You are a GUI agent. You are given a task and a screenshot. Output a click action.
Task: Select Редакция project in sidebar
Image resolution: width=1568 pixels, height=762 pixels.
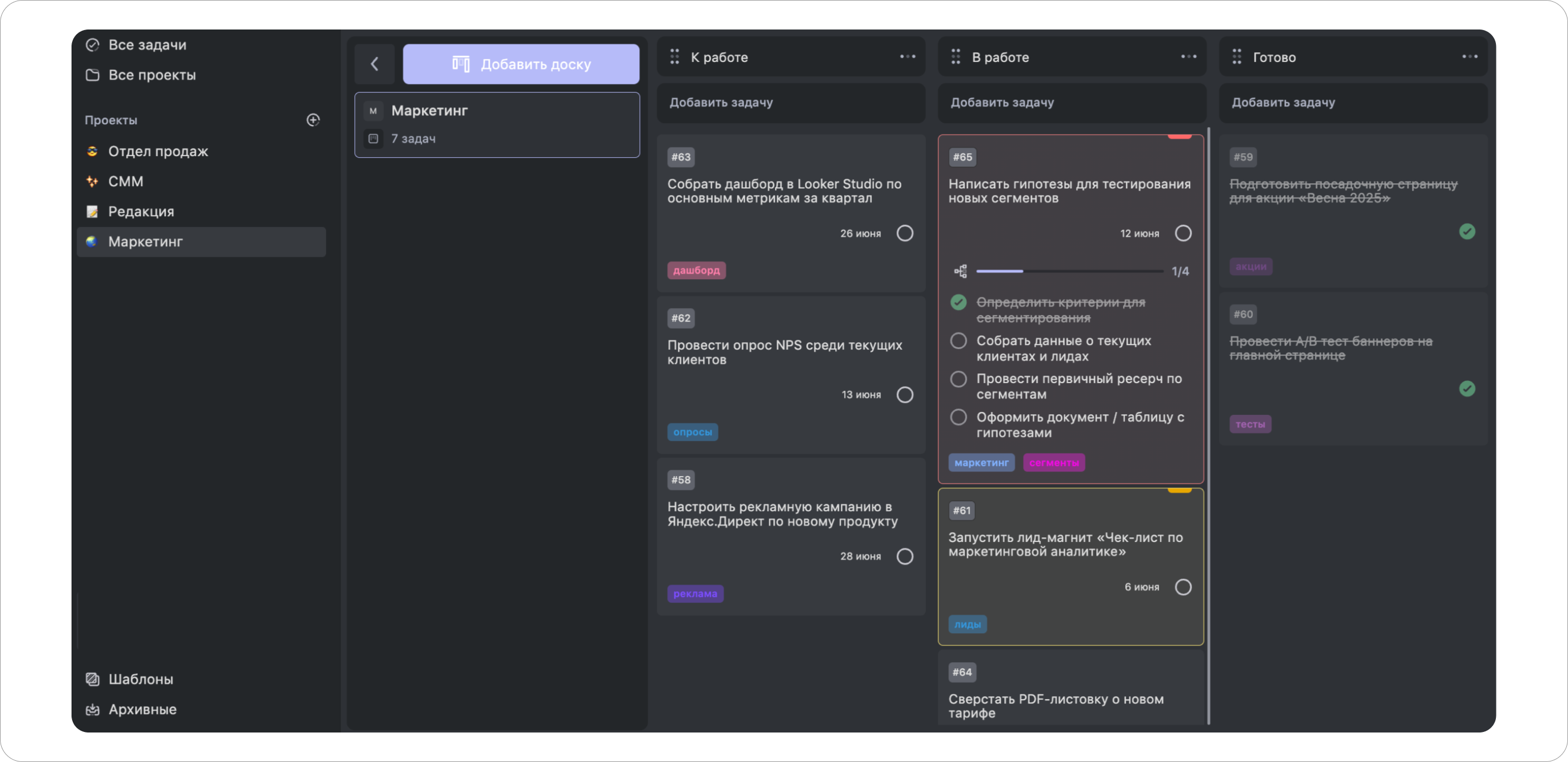[x=141, y=211]
